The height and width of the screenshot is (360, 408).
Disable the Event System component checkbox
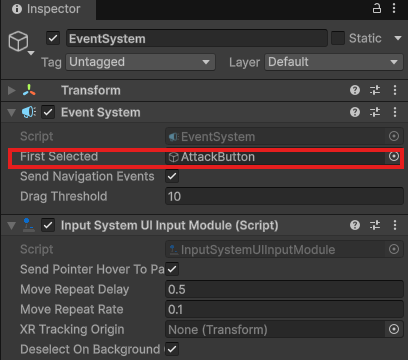(48, 112)
